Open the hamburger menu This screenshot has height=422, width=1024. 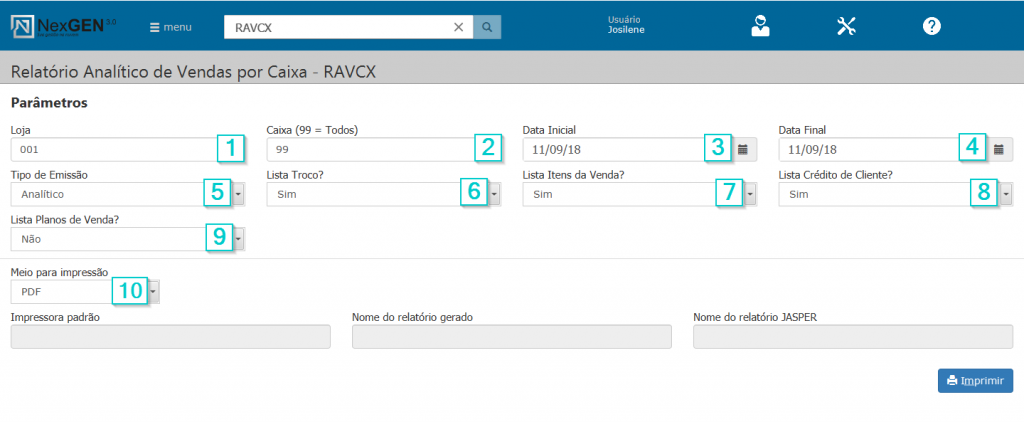(x=170, y=27)
